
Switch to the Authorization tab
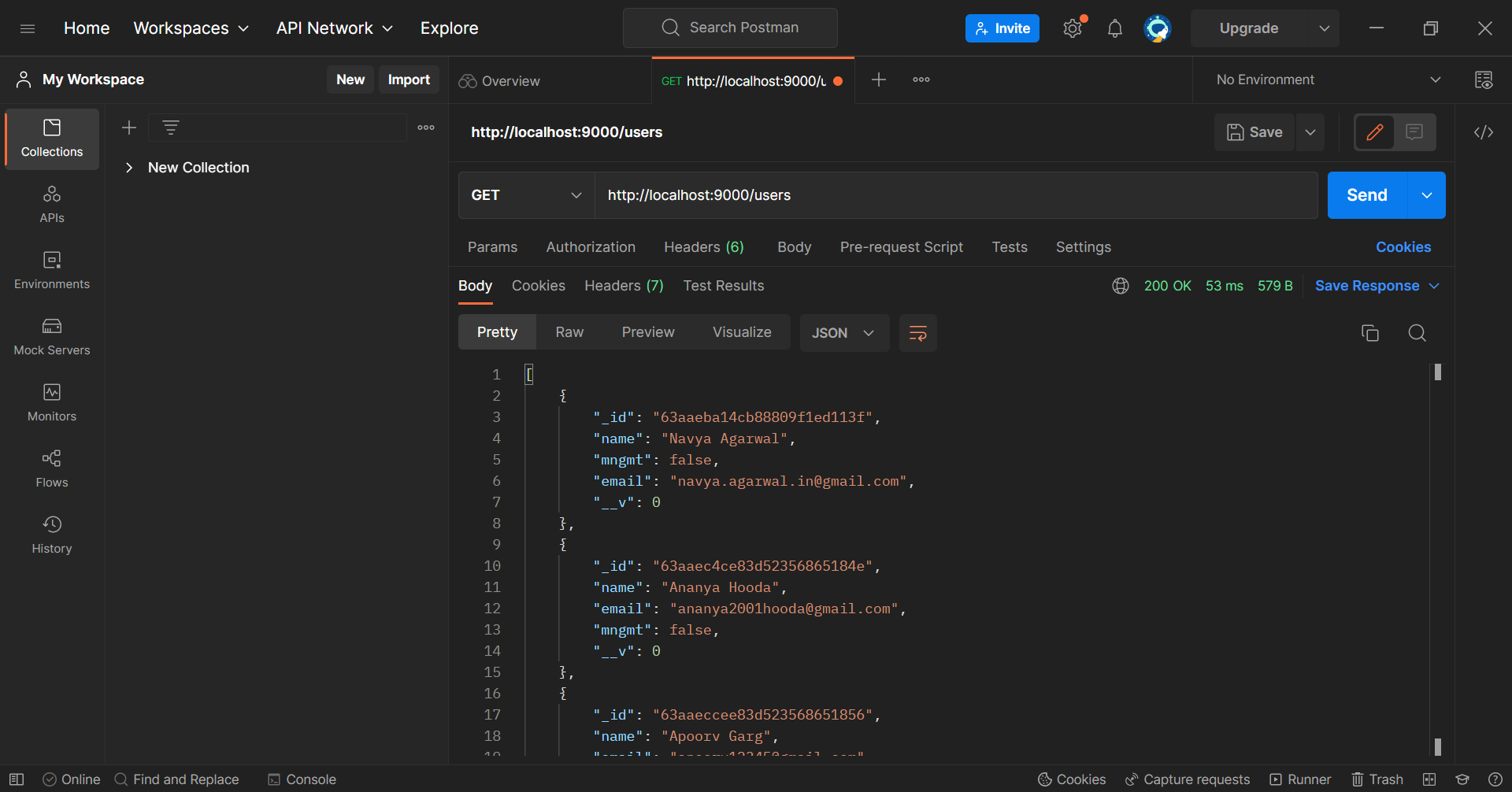(x=591, y=247)
